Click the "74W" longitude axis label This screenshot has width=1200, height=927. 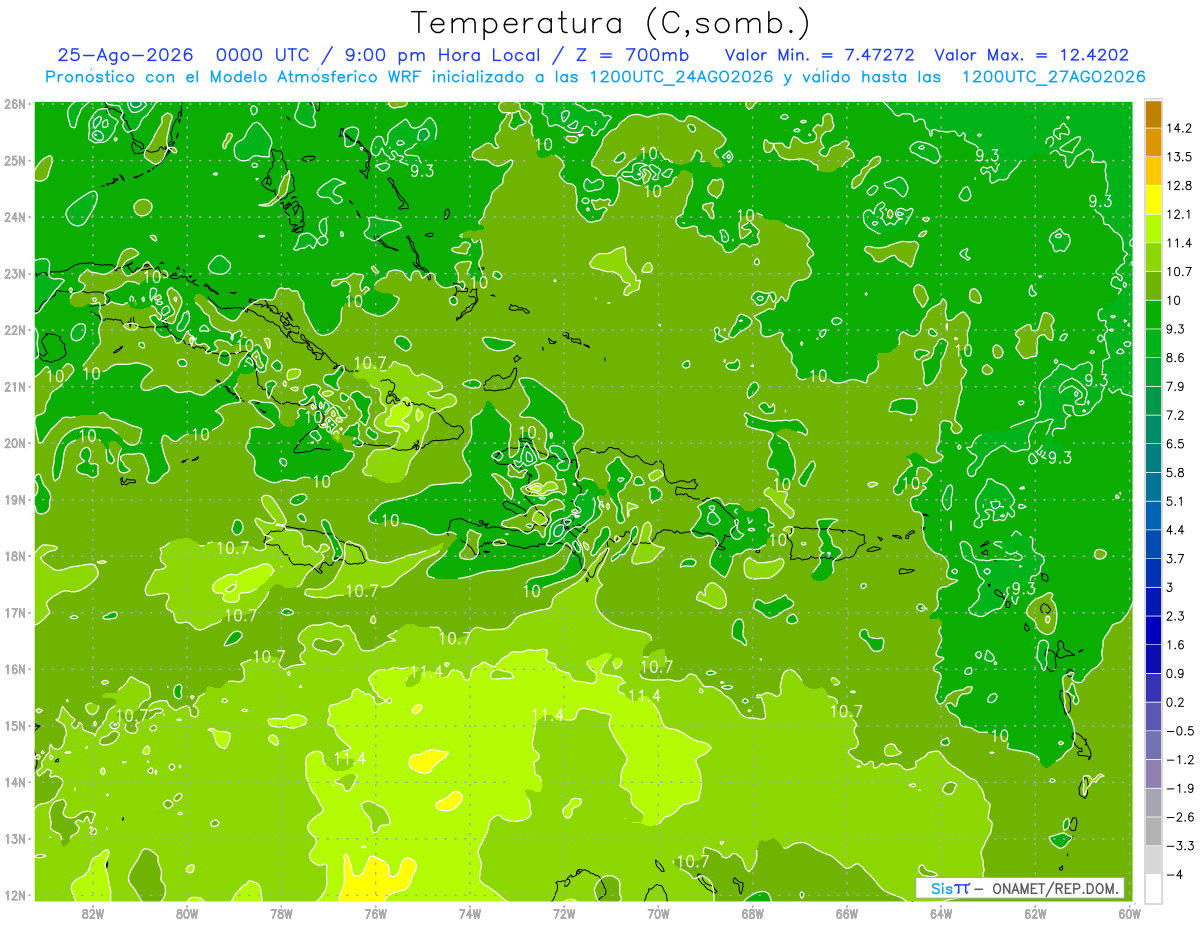coord(470,913)
